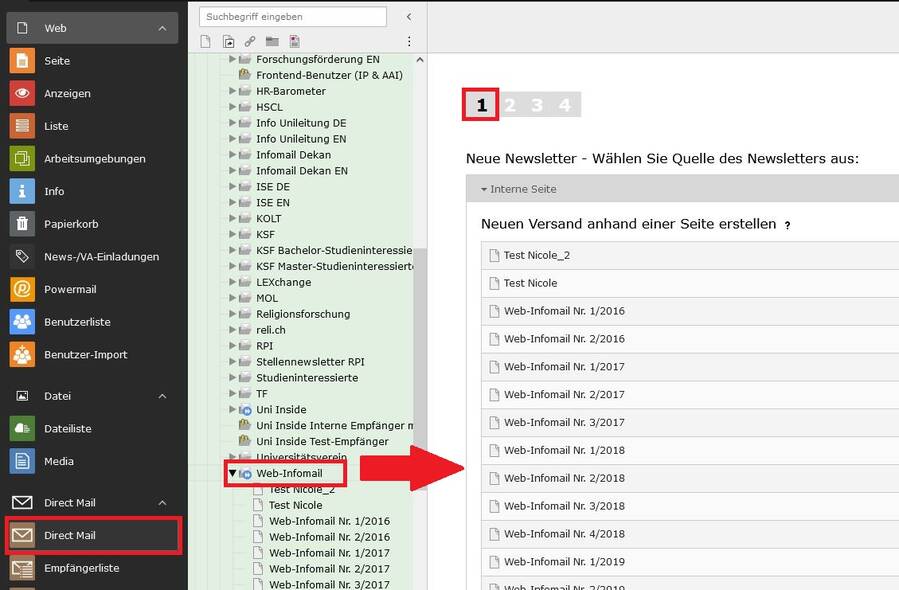Open the Anzeigen module icon
The height and width of the screenshot is (590, 899).
tap(22, 93)
